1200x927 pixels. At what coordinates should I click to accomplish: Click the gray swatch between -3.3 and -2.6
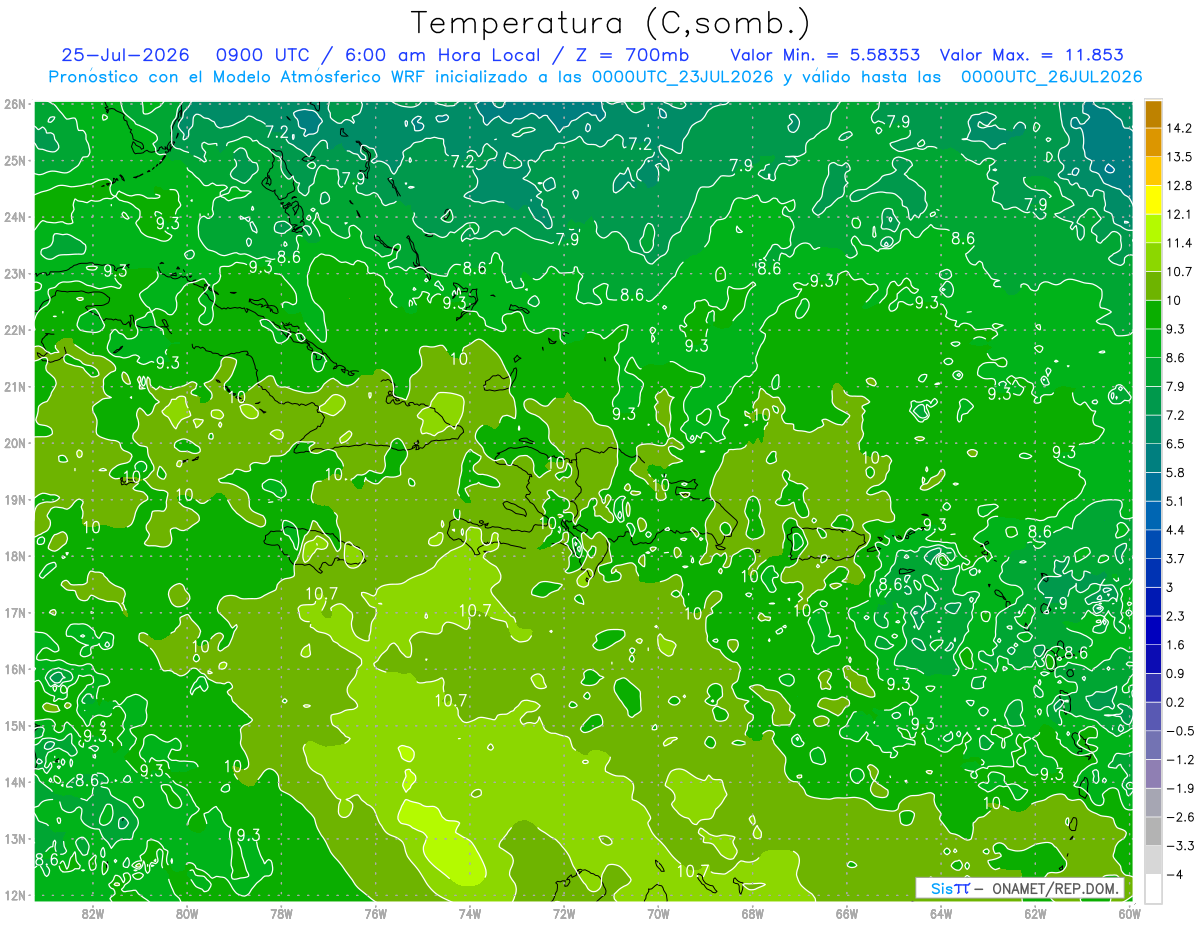coord(1153,832)
